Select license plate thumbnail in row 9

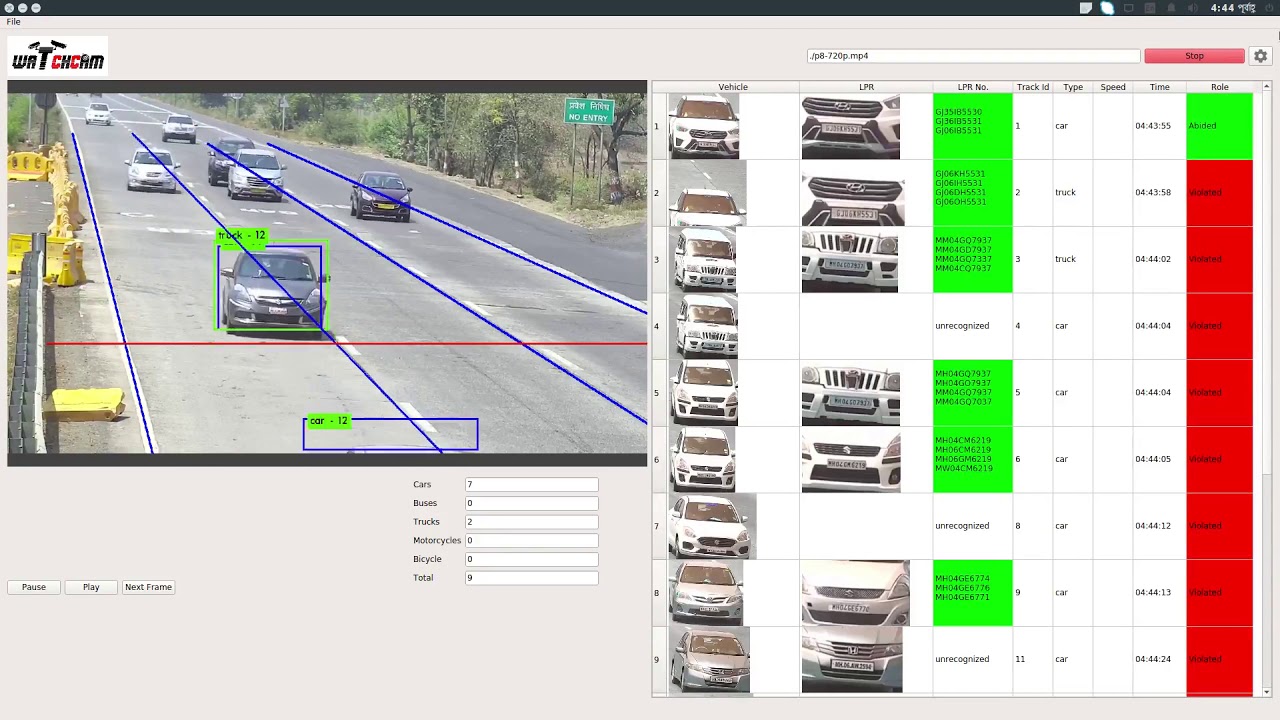(x=851, y=659)
